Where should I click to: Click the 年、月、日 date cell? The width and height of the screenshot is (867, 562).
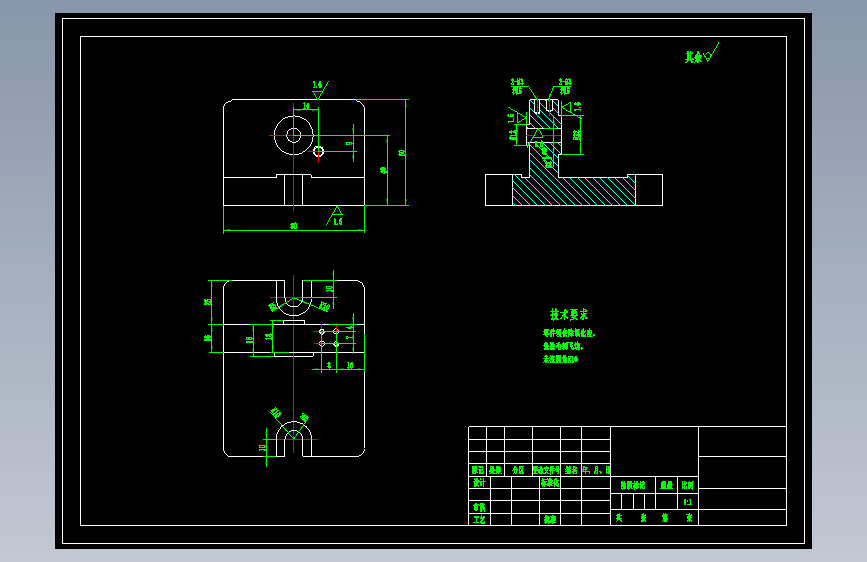(596, 470)
